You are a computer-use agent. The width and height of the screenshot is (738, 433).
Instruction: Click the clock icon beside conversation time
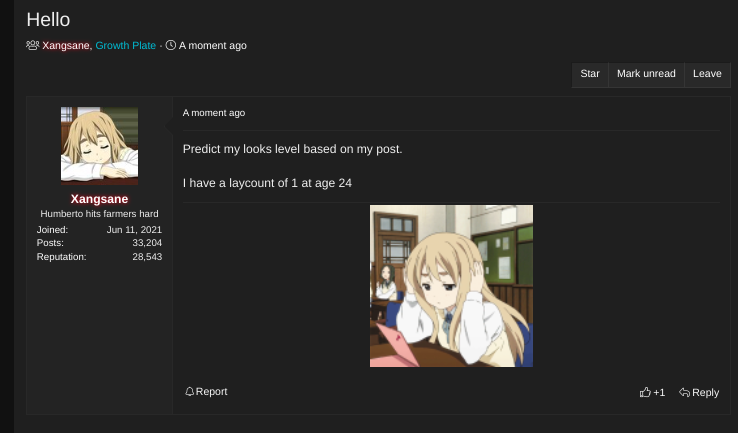[171, 45]
